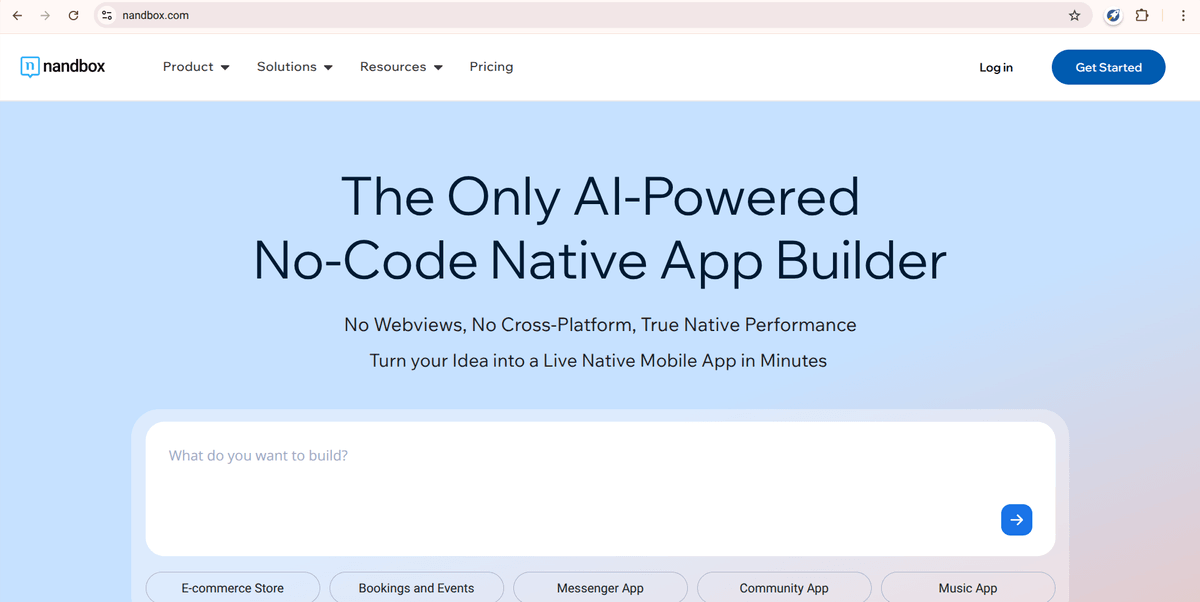Open the rocket browser extension icon
Image resolution: width=1200 pixels, height=602 pixels.
[x=1113, y=15]
